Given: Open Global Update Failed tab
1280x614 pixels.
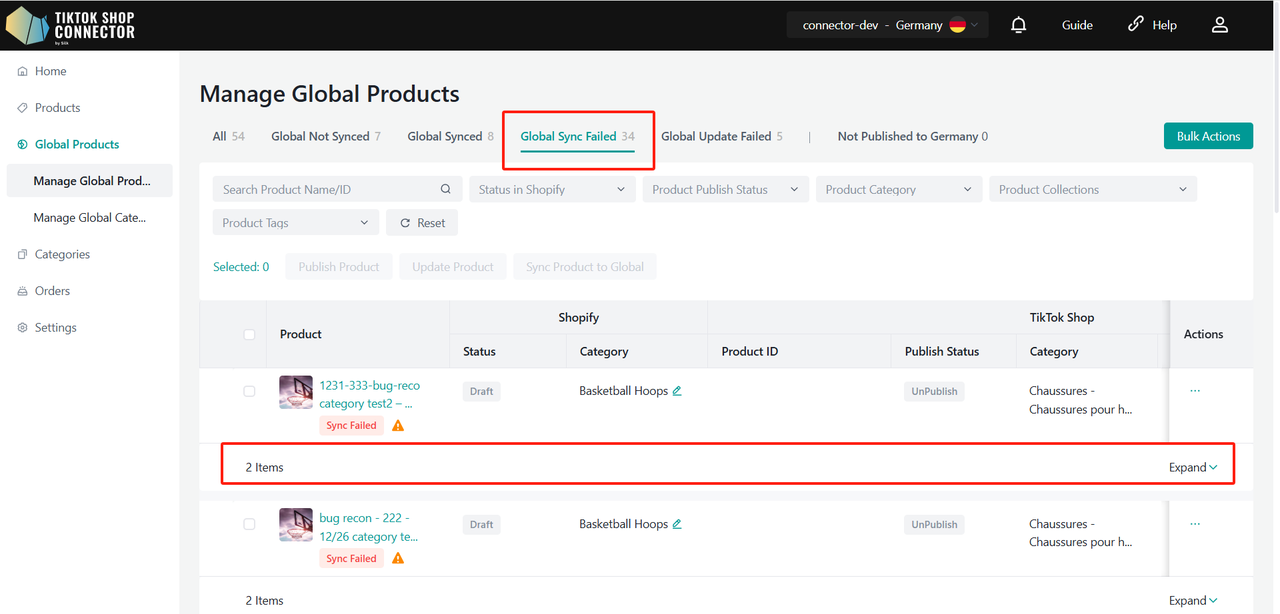Looking at the screenshot, I should point(721,136).
